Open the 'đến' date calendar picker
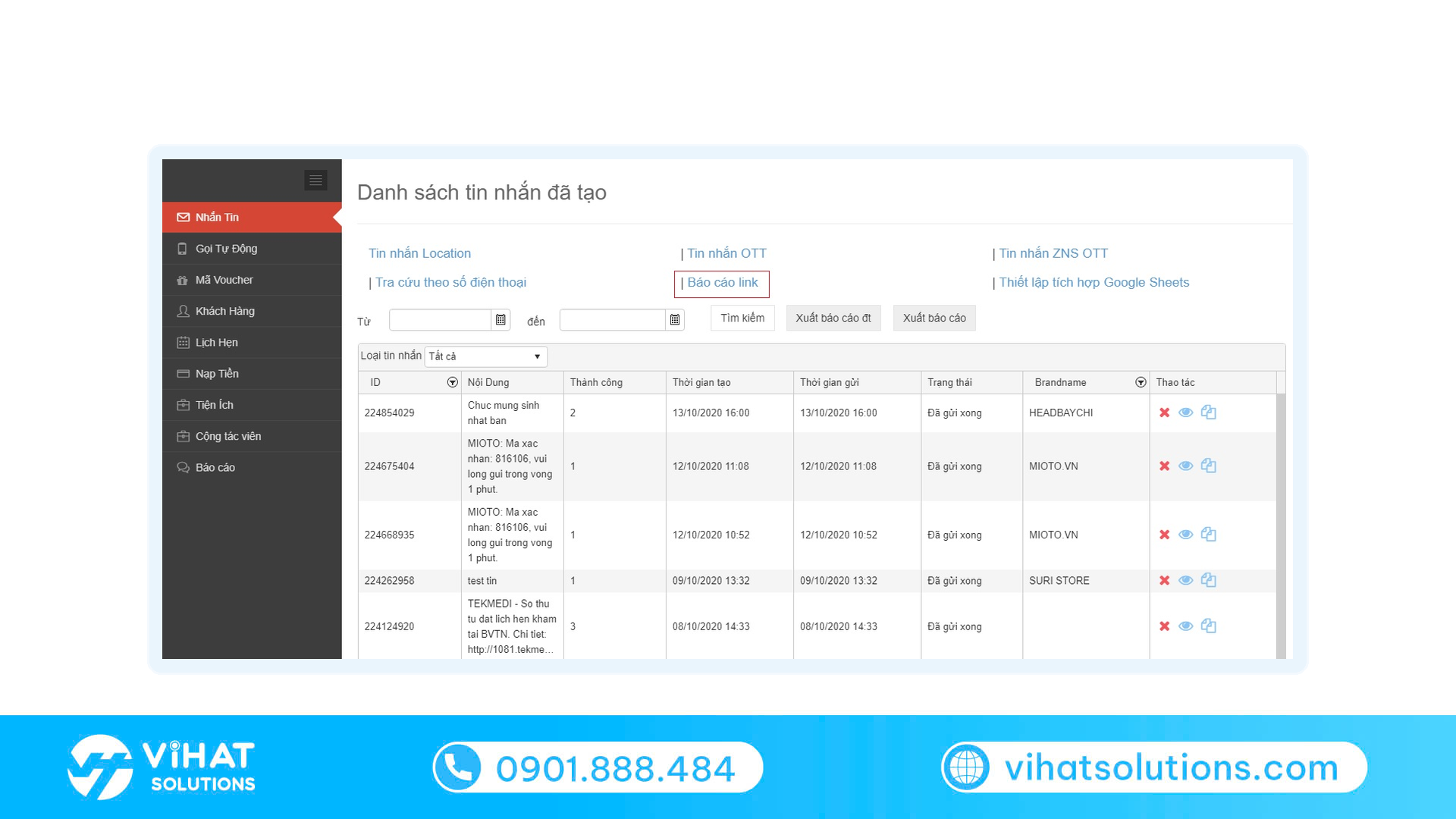This screenshot has width=1456, height=819. (675, 320)
